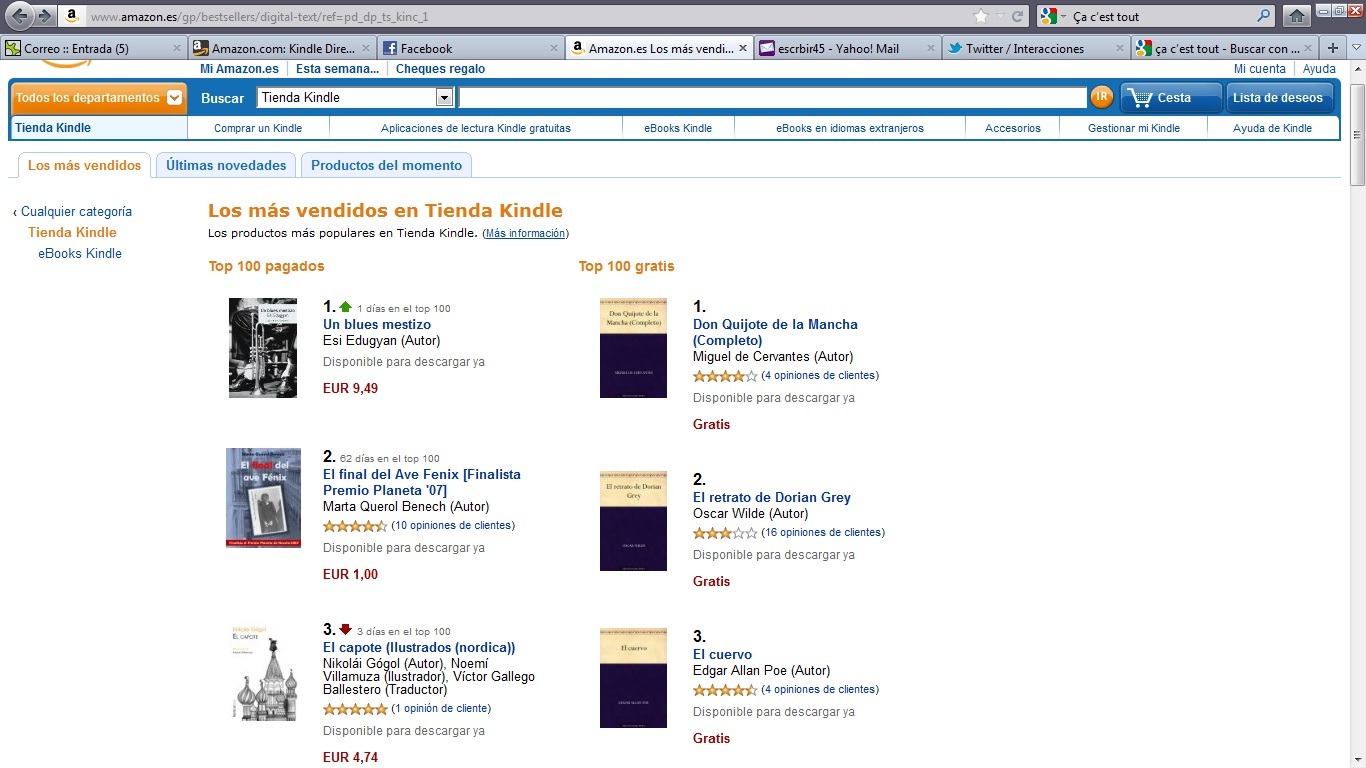Close the Twitter Interacciones tab
The width and height of the screenshot is (1366, 768).
[1120, 48]
